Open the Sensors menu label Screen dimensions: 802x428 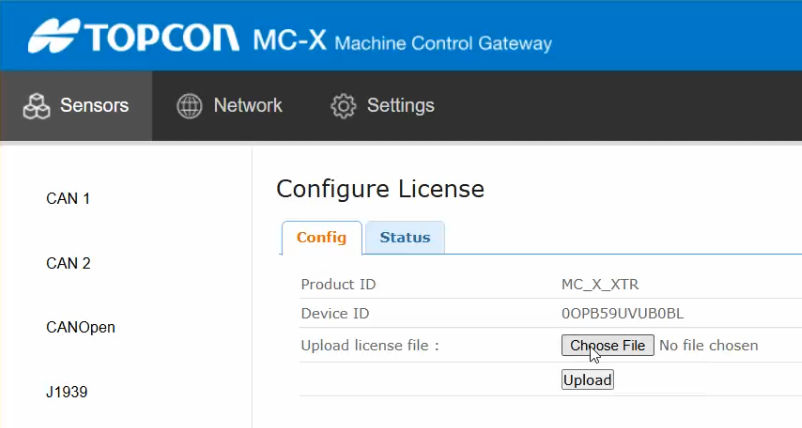(94, 105)
